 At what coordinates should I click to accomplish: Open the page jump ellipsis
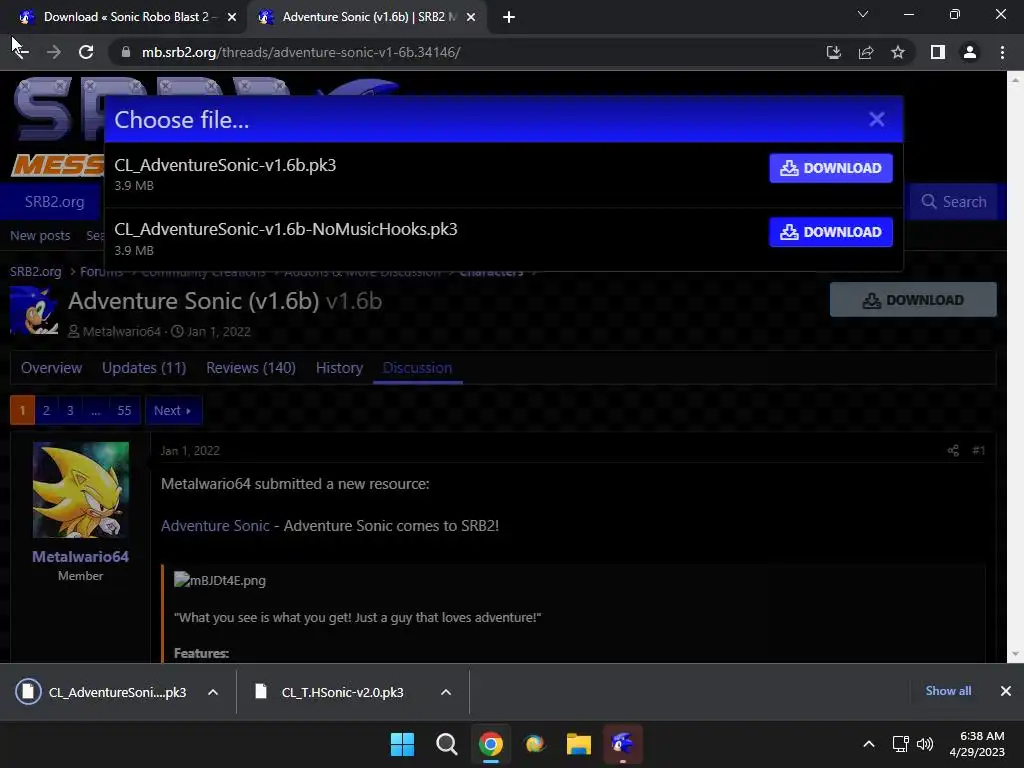pyautogui.click(x=96, y=410)
